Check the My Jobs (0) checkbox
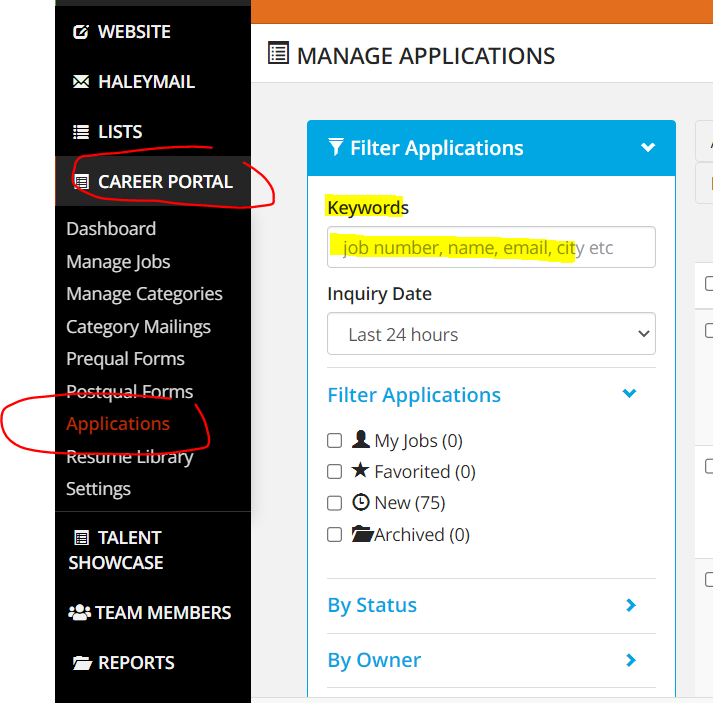This screenshot has width=713, height=703. pos(335,441)
